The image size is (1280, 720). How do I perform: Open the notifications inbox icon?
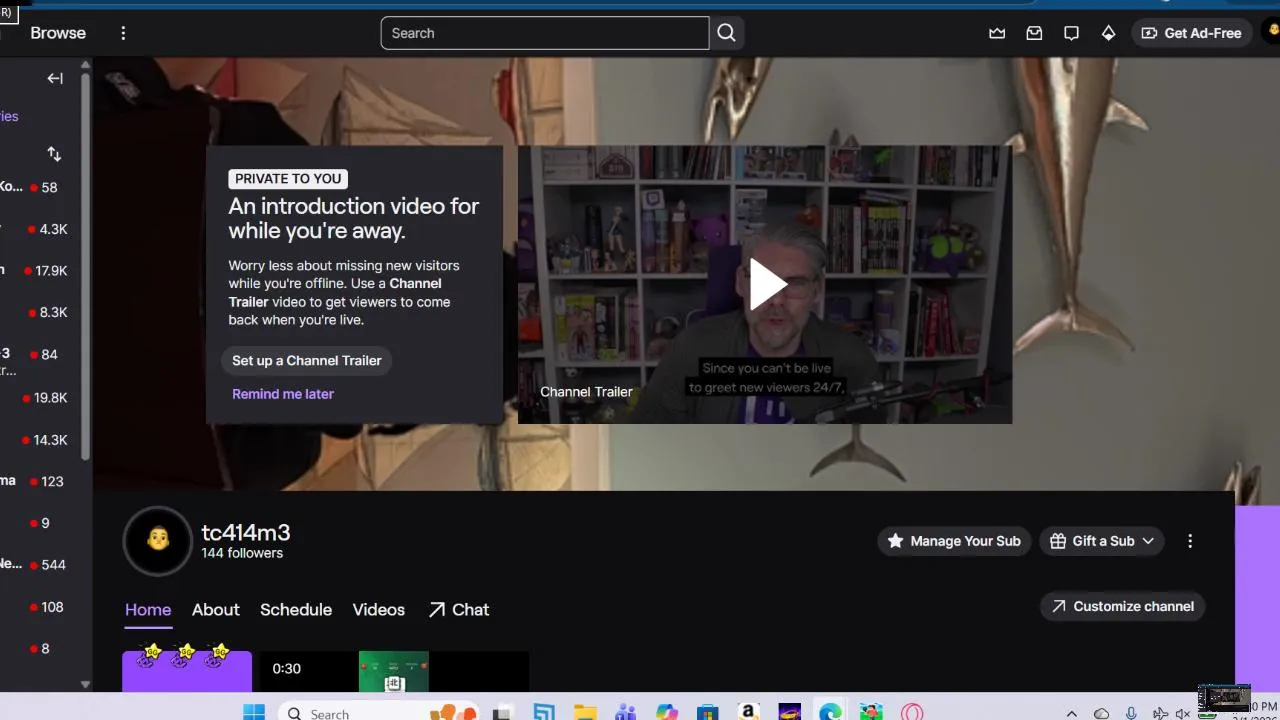[x=1034, y=33]
